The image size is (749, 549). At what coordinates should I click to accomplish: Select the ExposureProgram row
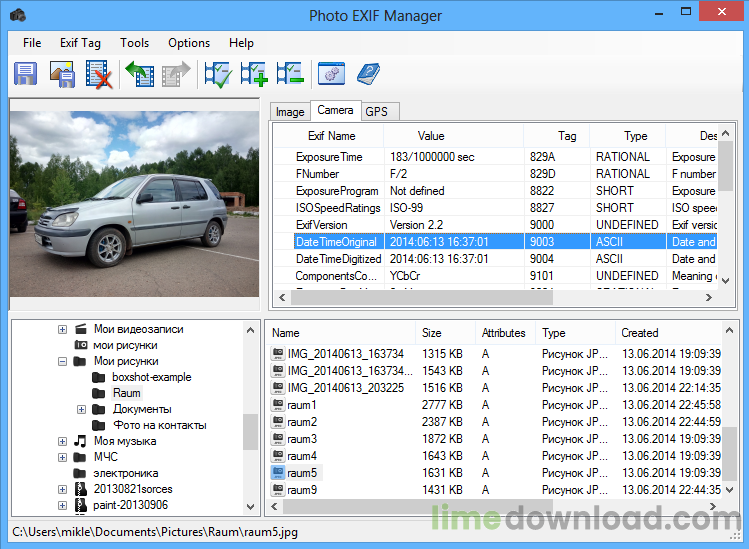(x=495, y=191)
